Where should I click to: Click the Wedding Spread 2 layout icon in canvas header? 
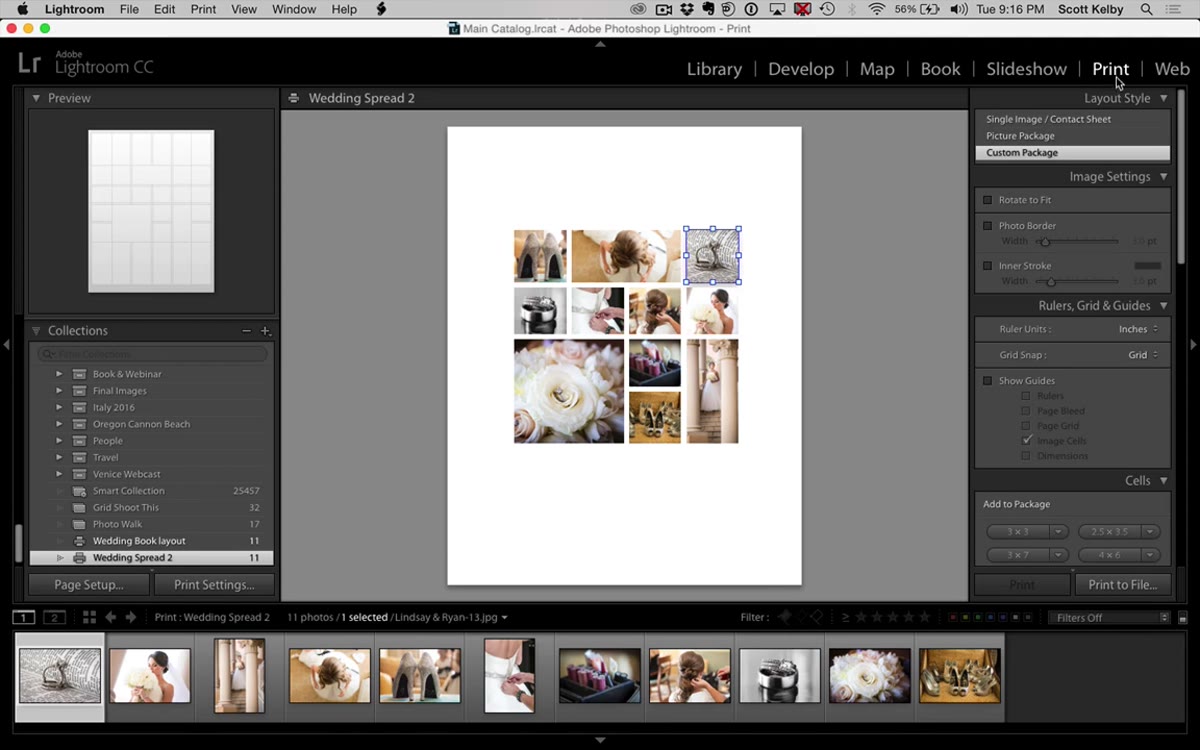[294, 98]
